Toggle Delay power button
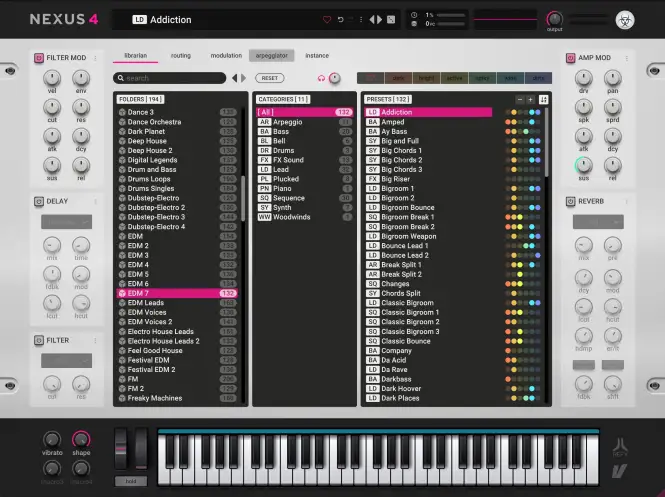This screenshot has width=665, height=497. (x=39, y=201)
